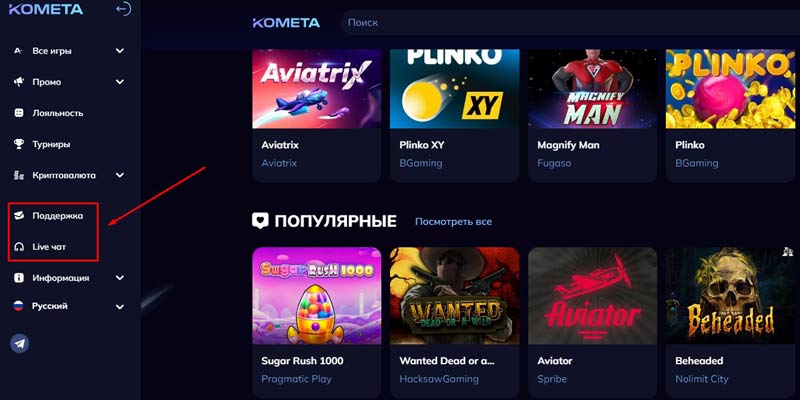The width and height of the screenshot is (800, 400).
Task: Click the Посмотреть все link
Action: (x=453, y=222)
